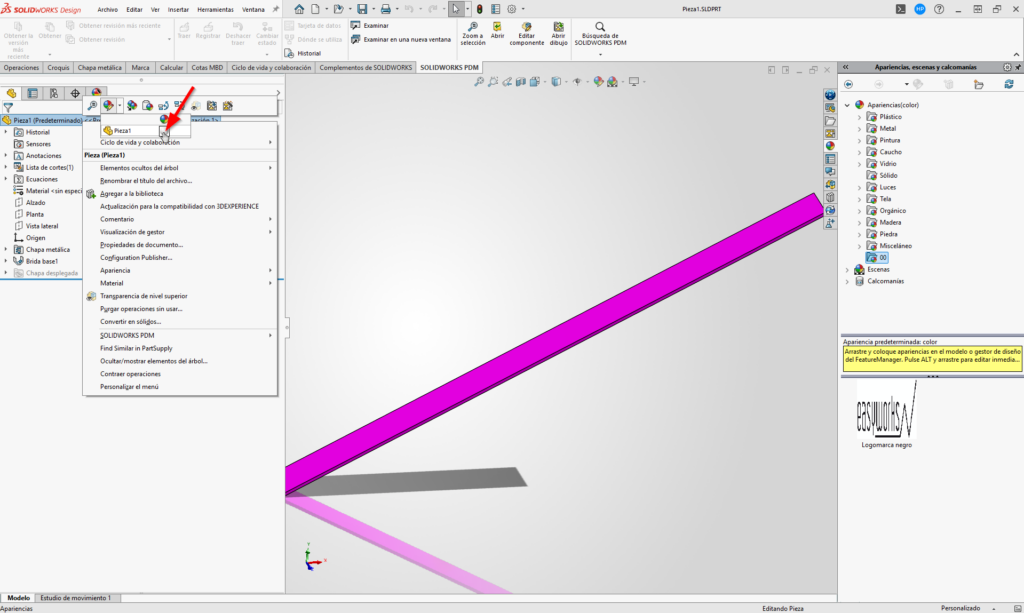
Task: Click the save disk icon
Action: point(362,9)
